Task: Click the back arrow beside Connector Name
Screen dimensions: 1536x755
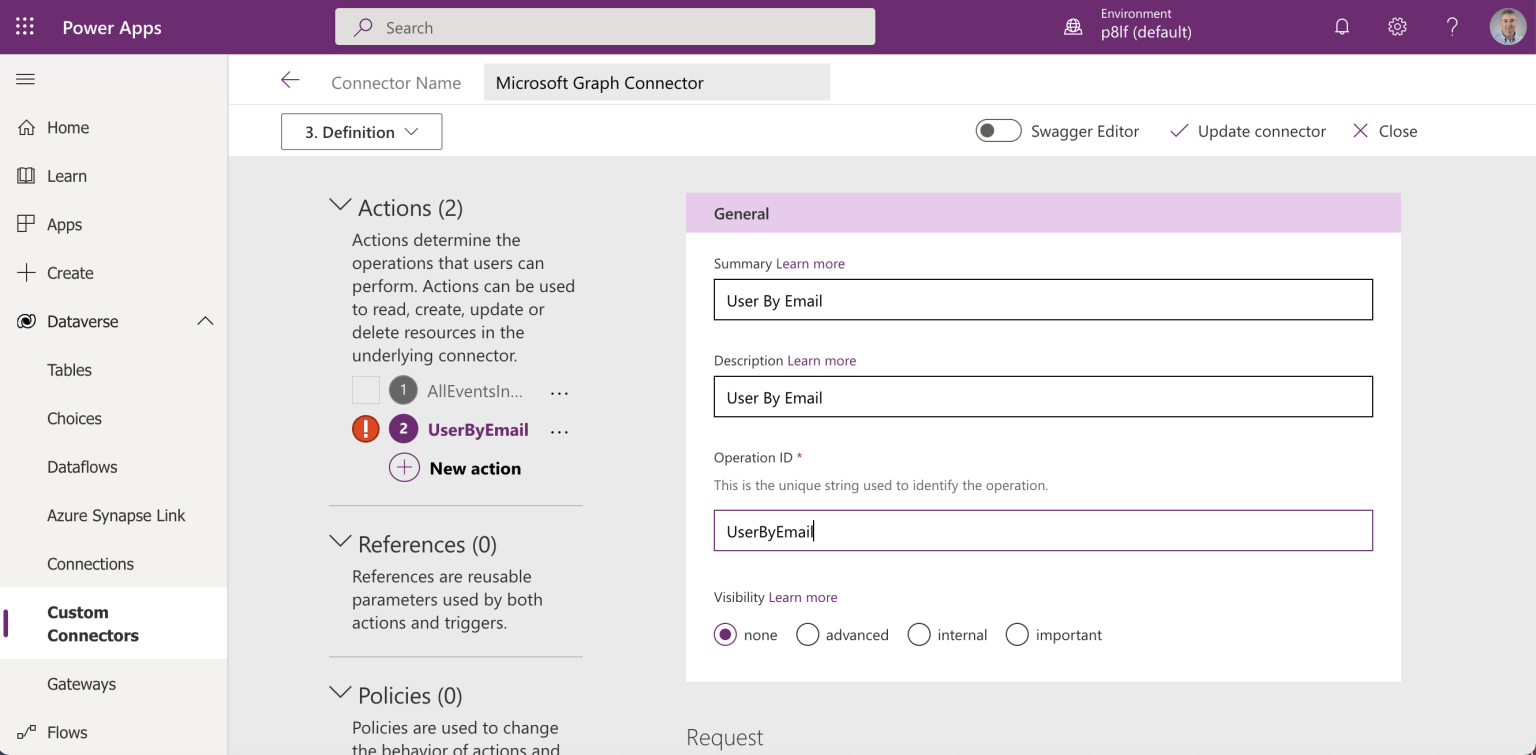Action: pyautogui.click(x=290, y=81)
